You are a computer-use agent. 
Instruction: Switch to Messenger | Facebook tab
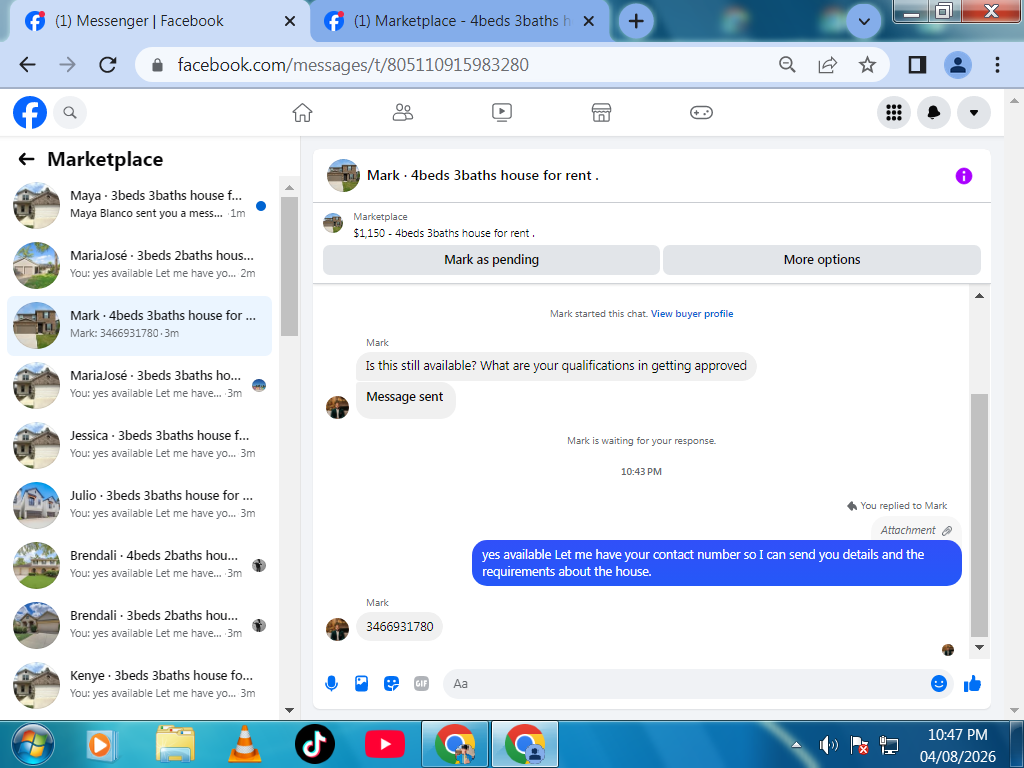(139, 21)
